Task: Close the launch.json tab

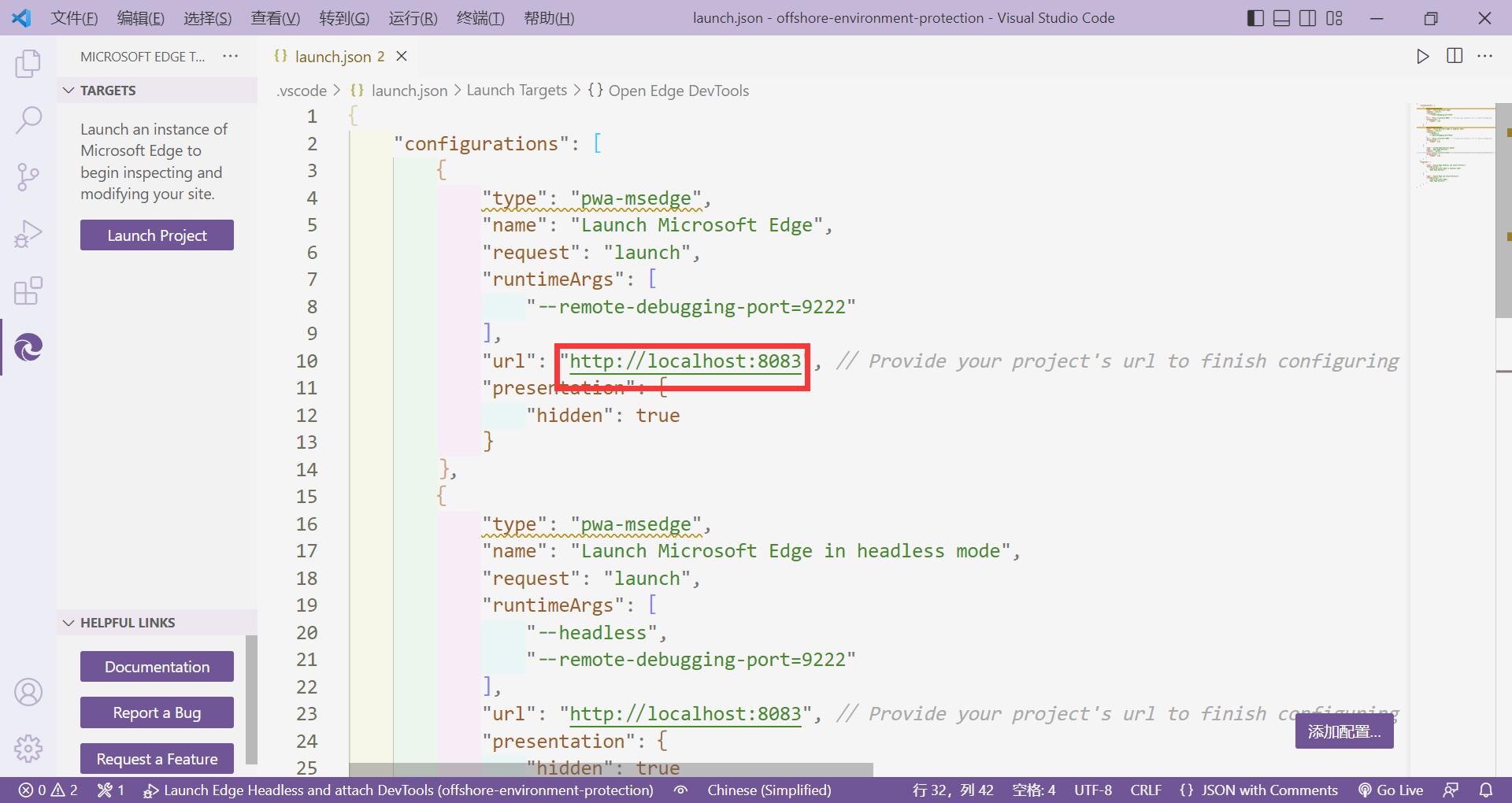Action: click(x=402, y=56)
